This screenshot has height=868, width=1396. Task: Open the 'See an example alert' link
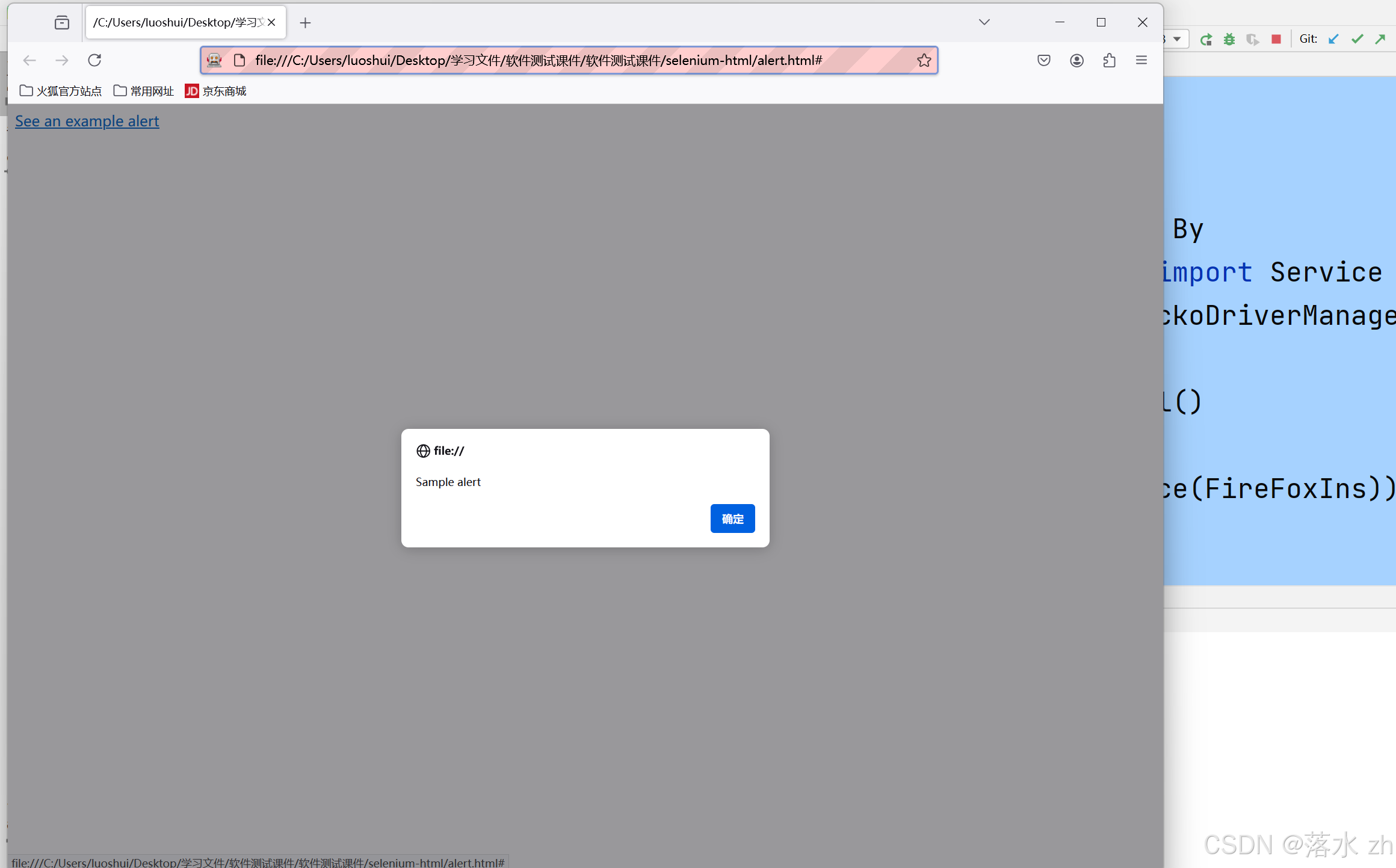point(87,121)
